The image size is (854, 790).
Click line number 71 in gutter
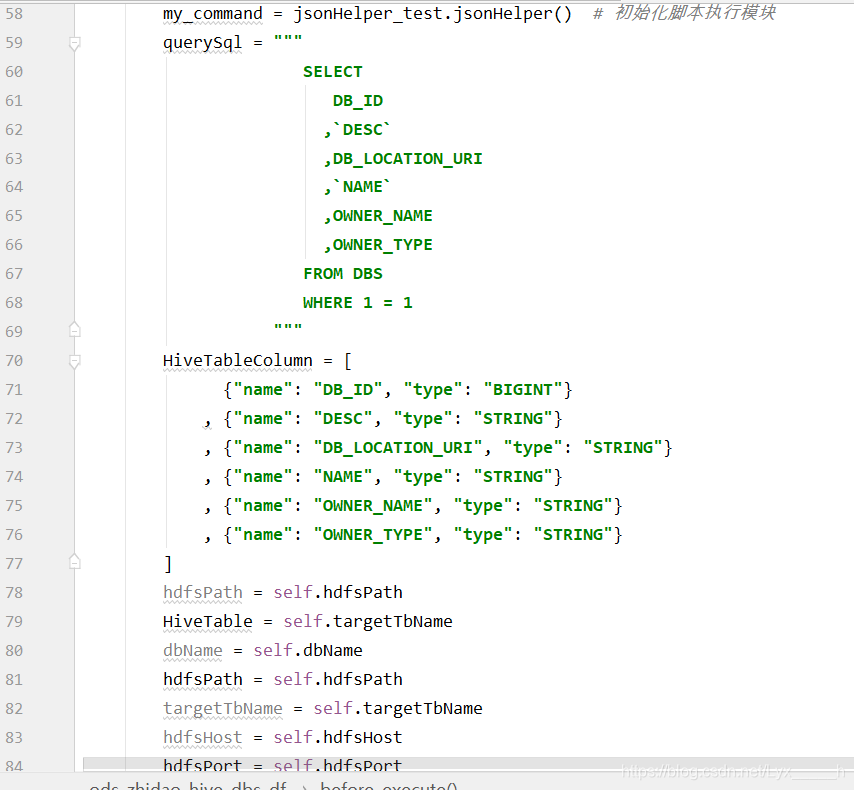click(x=14, y=390)
